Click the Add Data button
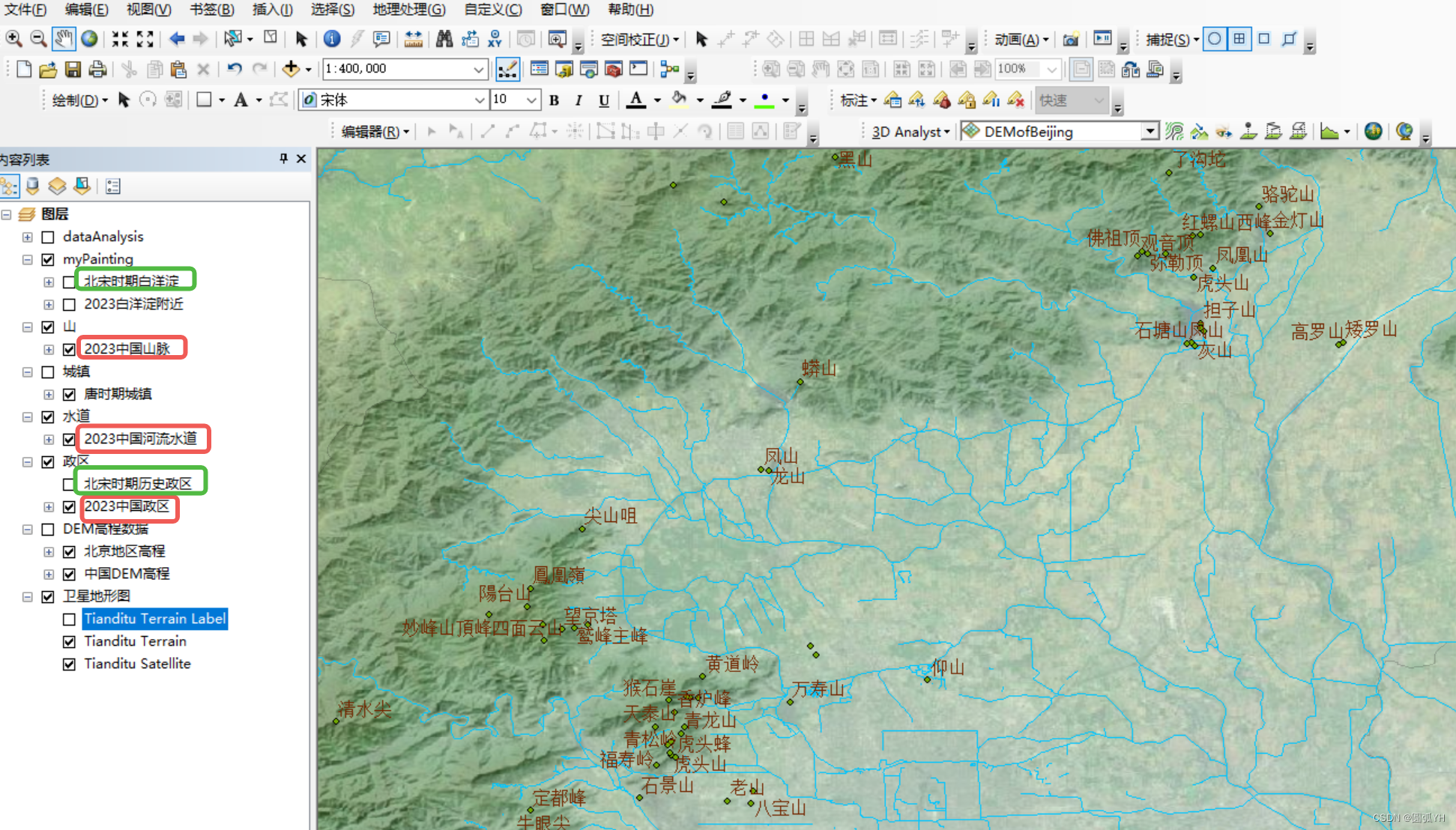Screen dimensions: 1456x830 tap(291, 69)
